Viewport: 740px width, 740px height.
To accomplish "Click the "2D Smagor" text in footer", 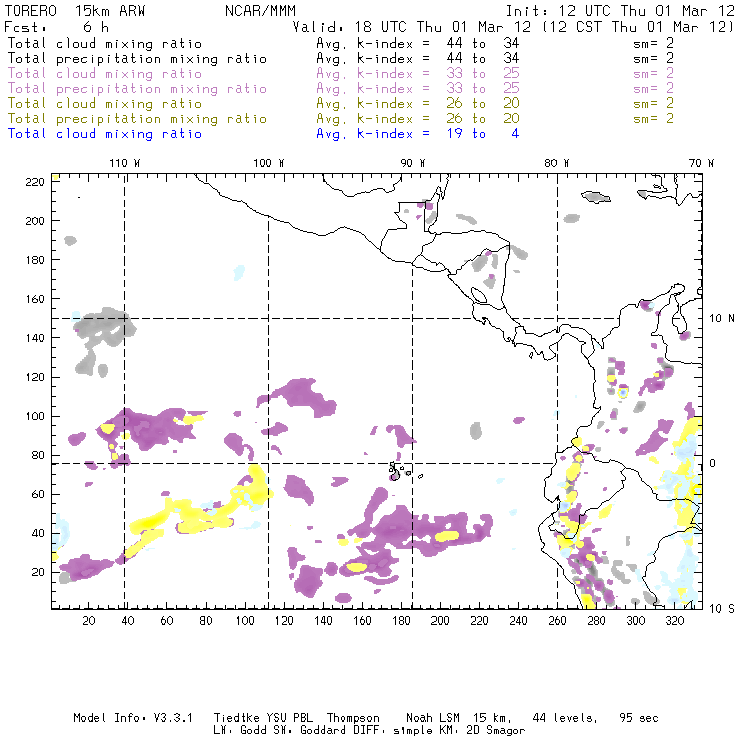I will pos(496,731).
